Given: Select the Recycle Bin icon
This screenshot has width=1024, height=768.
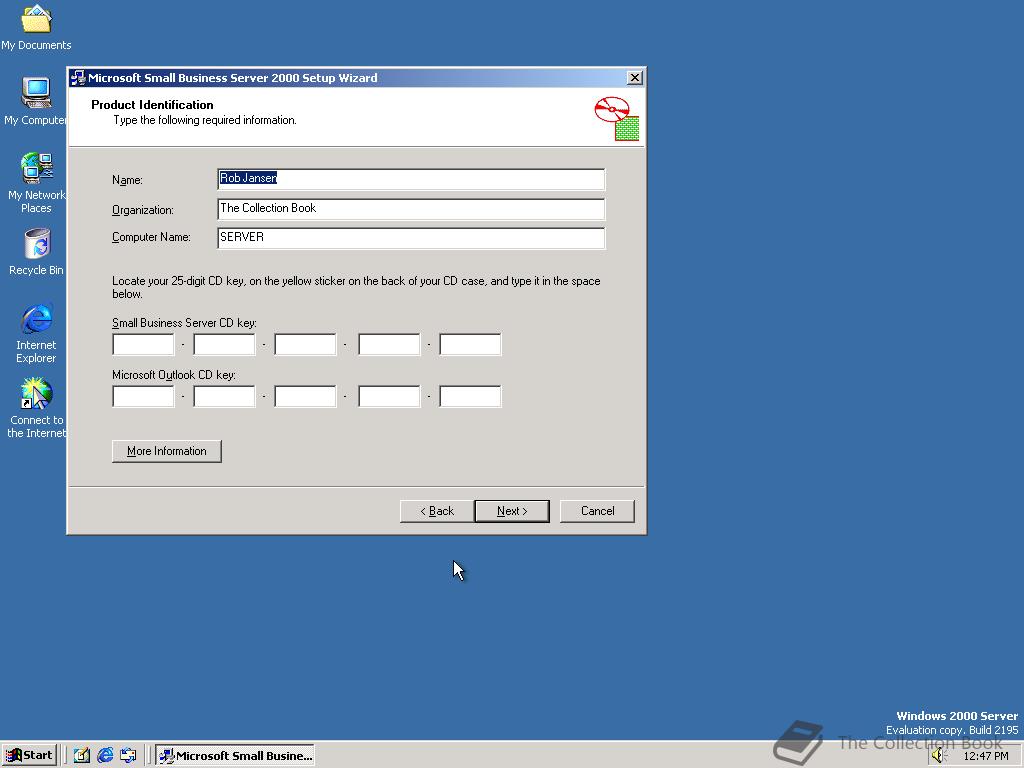Looking at the screenshot, I should pyautogui.click(x=36, y=252).
